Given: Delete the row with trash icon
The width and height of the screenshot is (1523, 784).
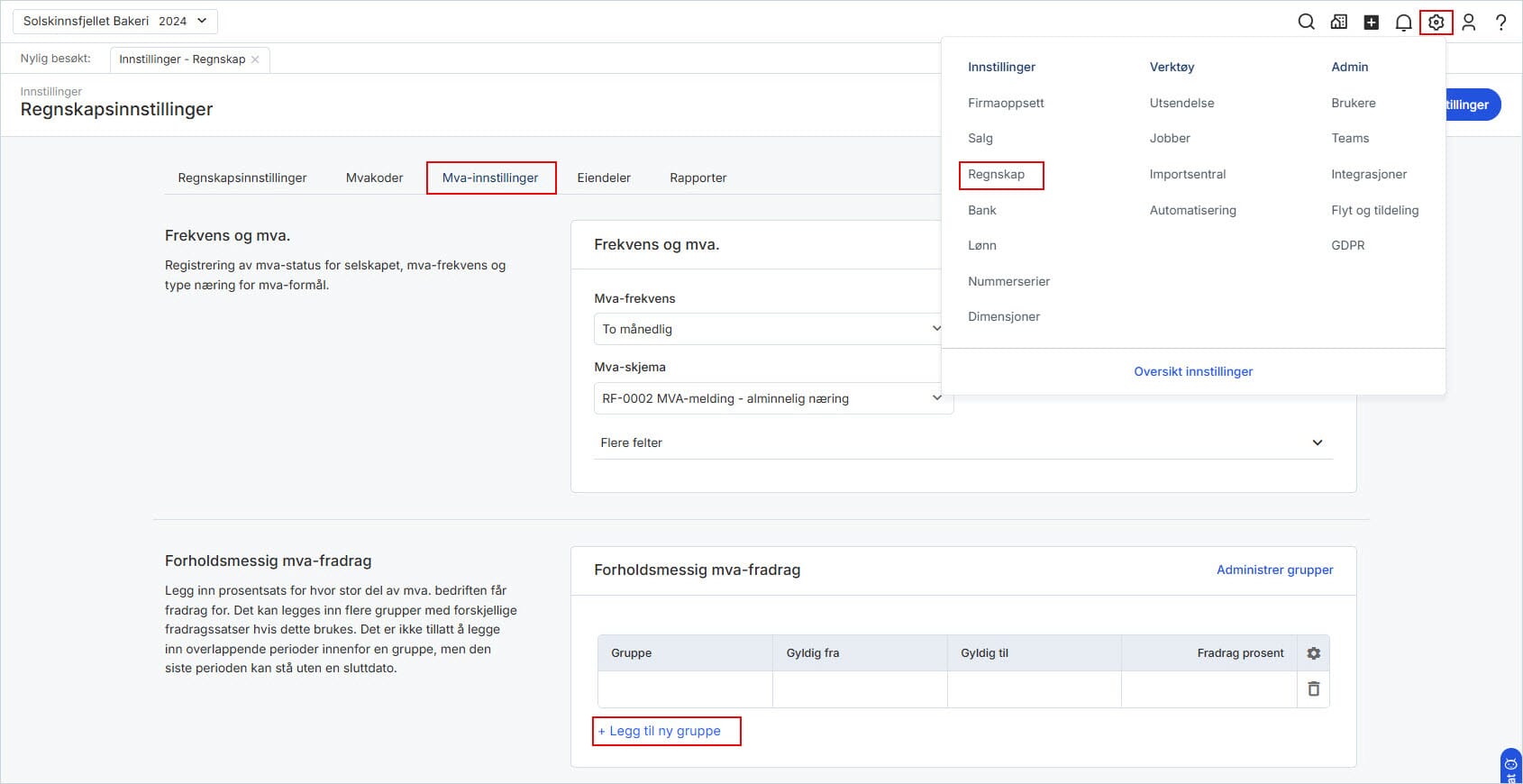Looking at the screenshot, I should [x=1313, y=689].
